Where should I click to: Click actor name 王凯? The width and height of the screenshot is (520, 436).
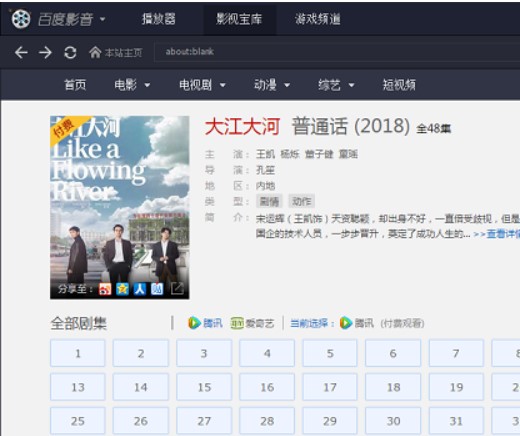265,154
